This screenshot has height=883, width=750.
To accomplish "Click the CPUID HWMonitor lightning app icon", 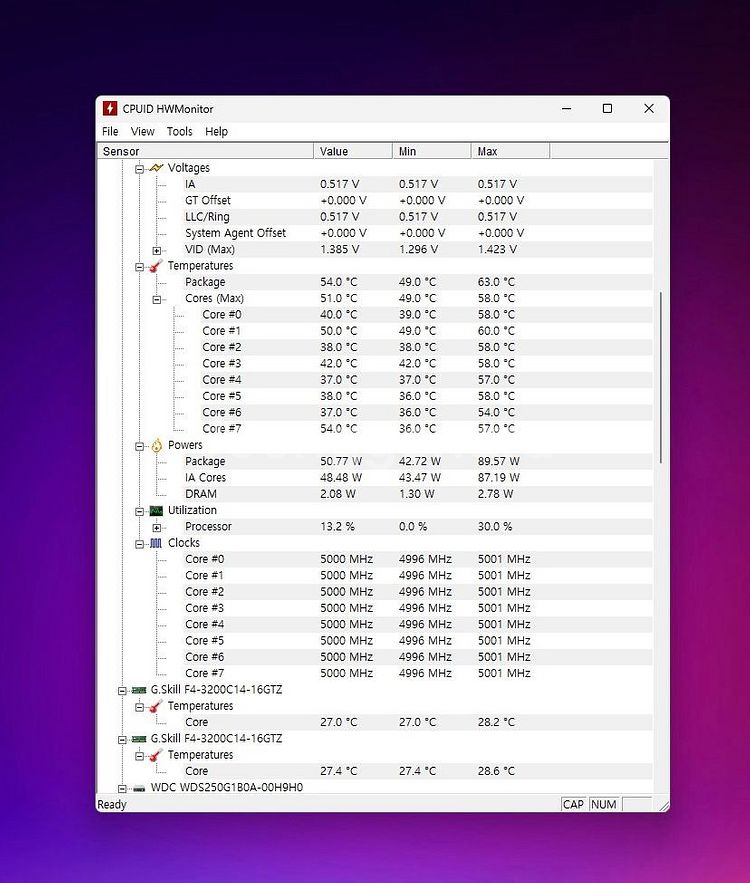I will click(110, 108).
